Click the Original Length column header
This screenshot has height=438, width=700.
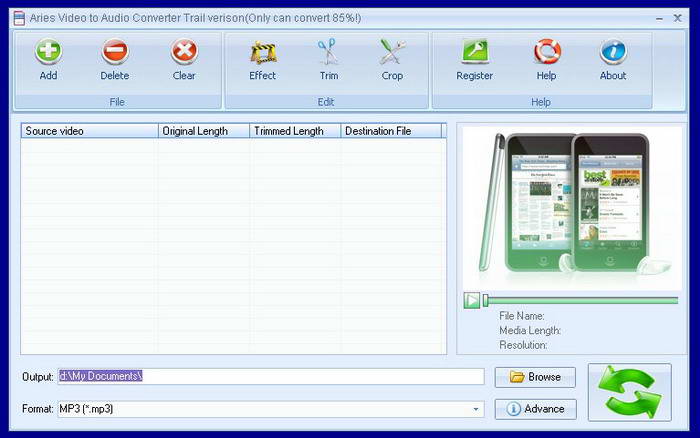click(x=204, y=131)
